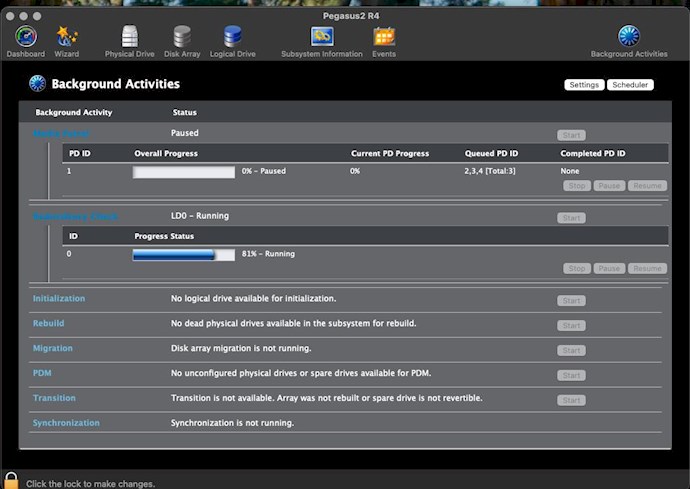Image resolution: width=690 pixels, height=489 pixels.
Task: Click "Click the lock to make changes." text
Action: point(90,484)
